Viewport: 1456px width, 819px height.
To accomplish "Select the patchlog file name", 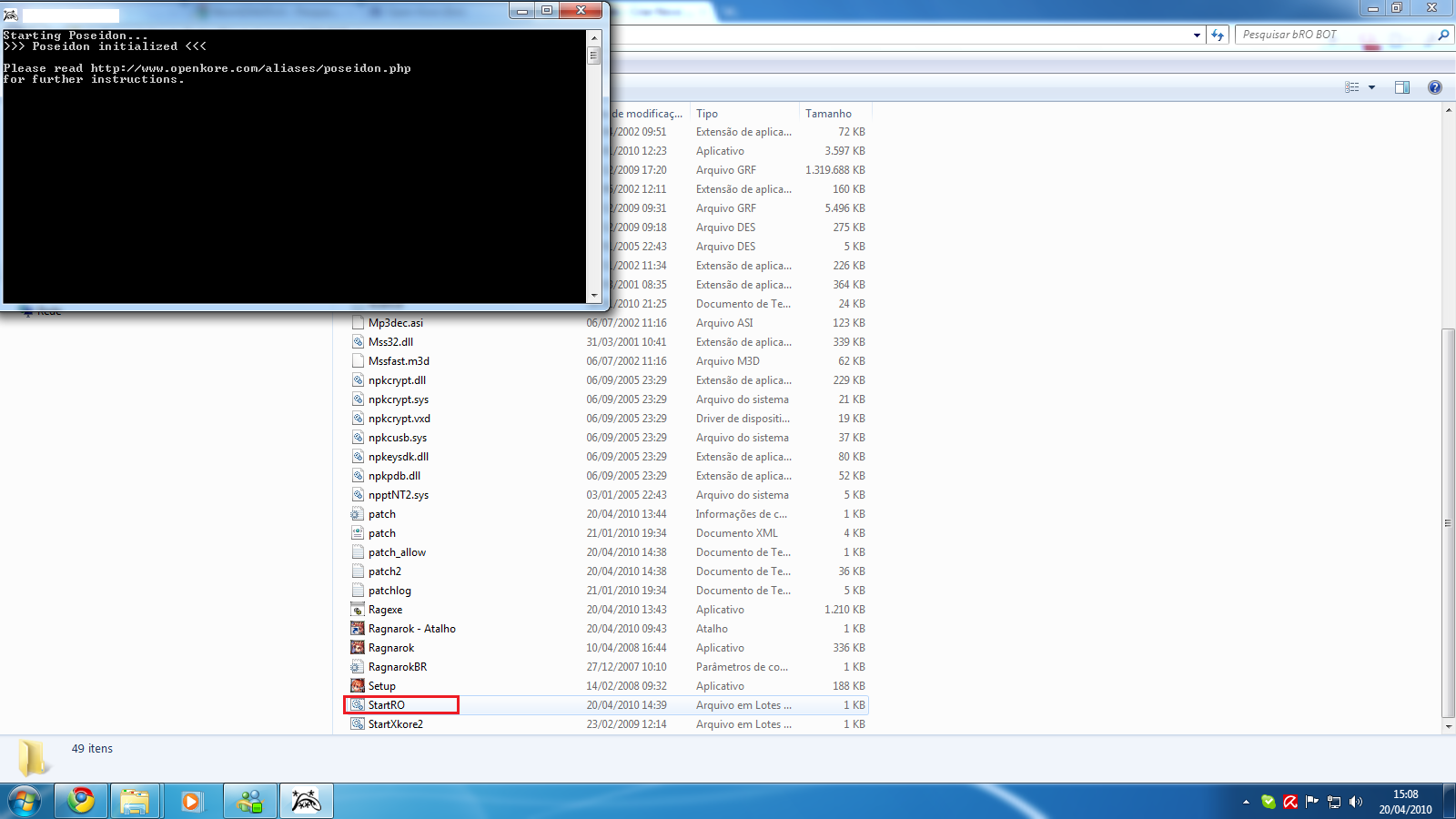I will coord(389,591).
